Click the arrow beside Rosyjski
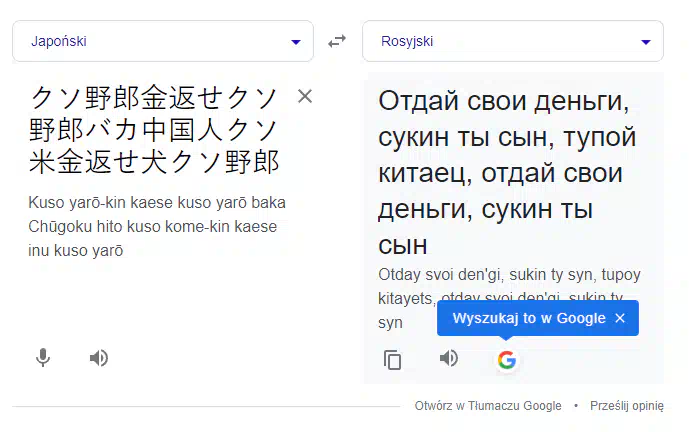 [646, 42]
